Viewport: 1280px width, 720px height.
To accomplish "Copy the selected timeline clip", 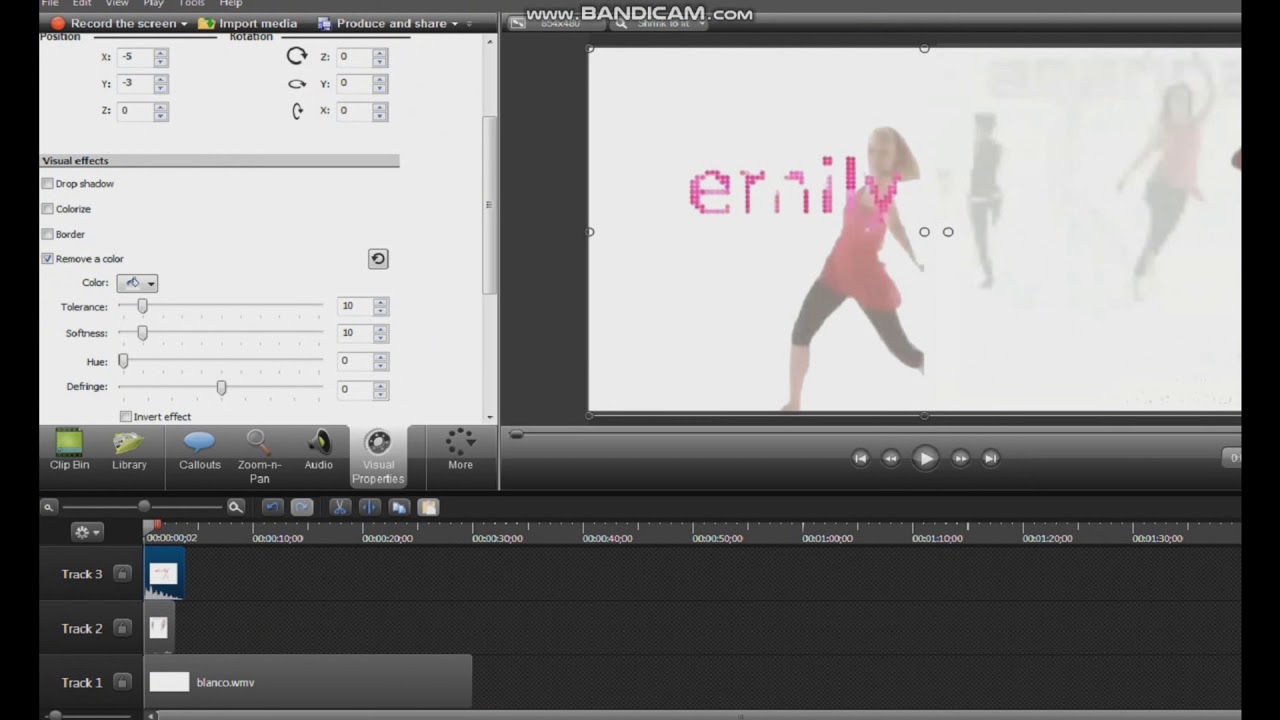I will tap(399, 507).
